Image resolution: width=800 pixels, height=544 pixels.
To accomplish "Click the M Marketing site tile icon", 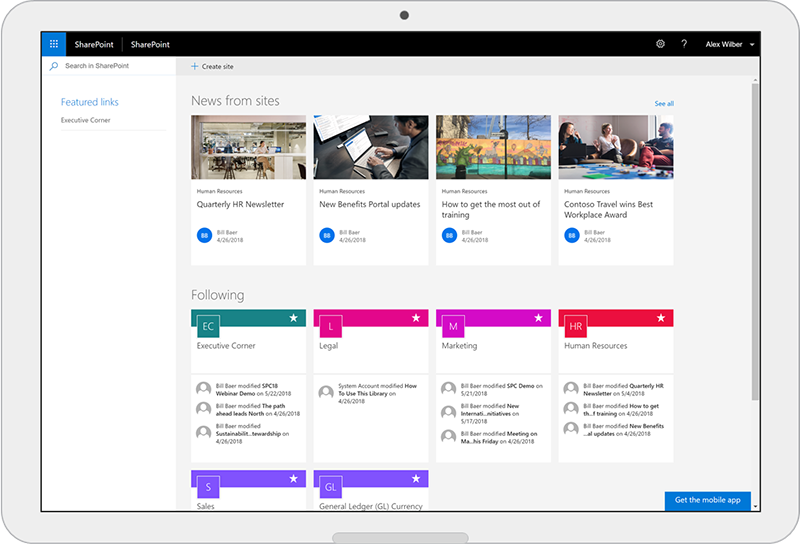I will [453, 326].
